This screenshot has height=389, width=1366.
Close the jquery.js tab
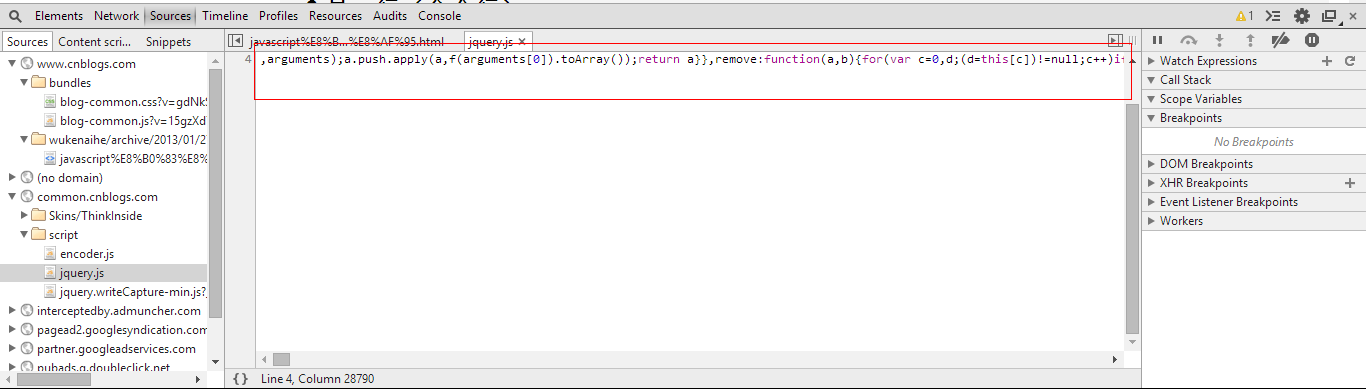click(x=522, y=42)
